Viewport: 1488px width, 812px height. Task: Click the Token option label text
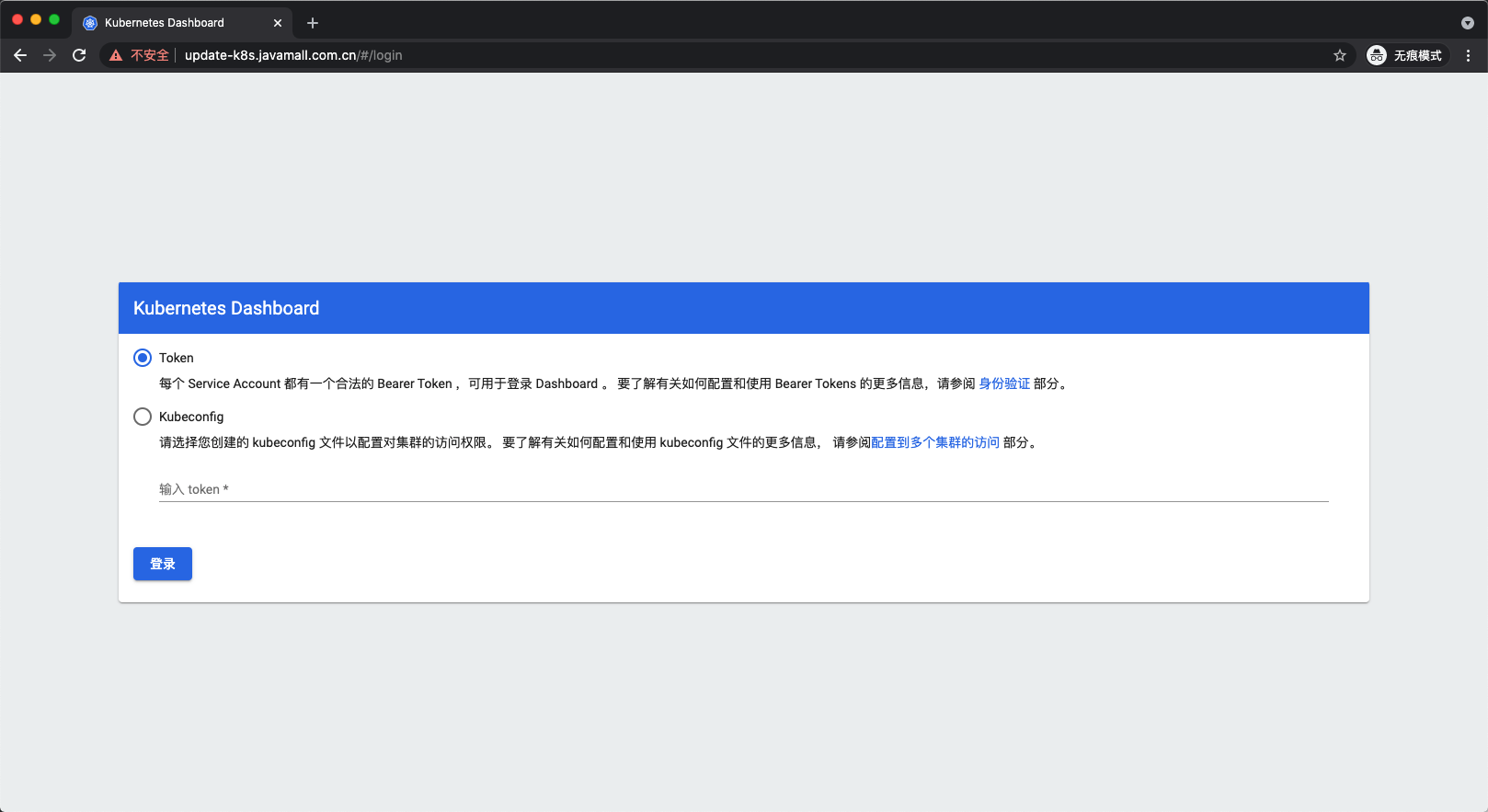[x=177, y=358]
